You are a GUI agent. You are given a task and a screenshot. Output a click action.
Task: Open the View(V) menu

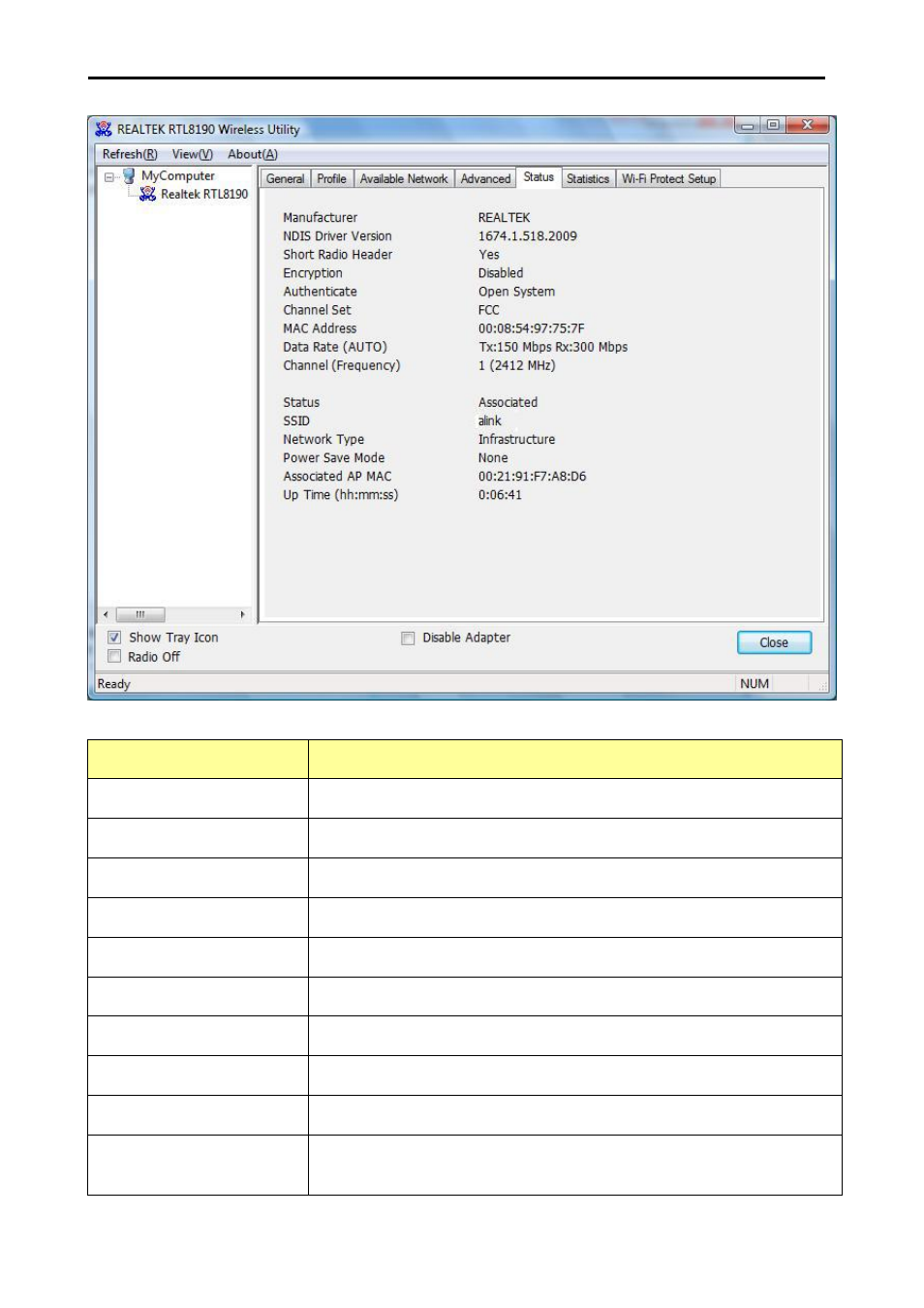pos(193,154)
